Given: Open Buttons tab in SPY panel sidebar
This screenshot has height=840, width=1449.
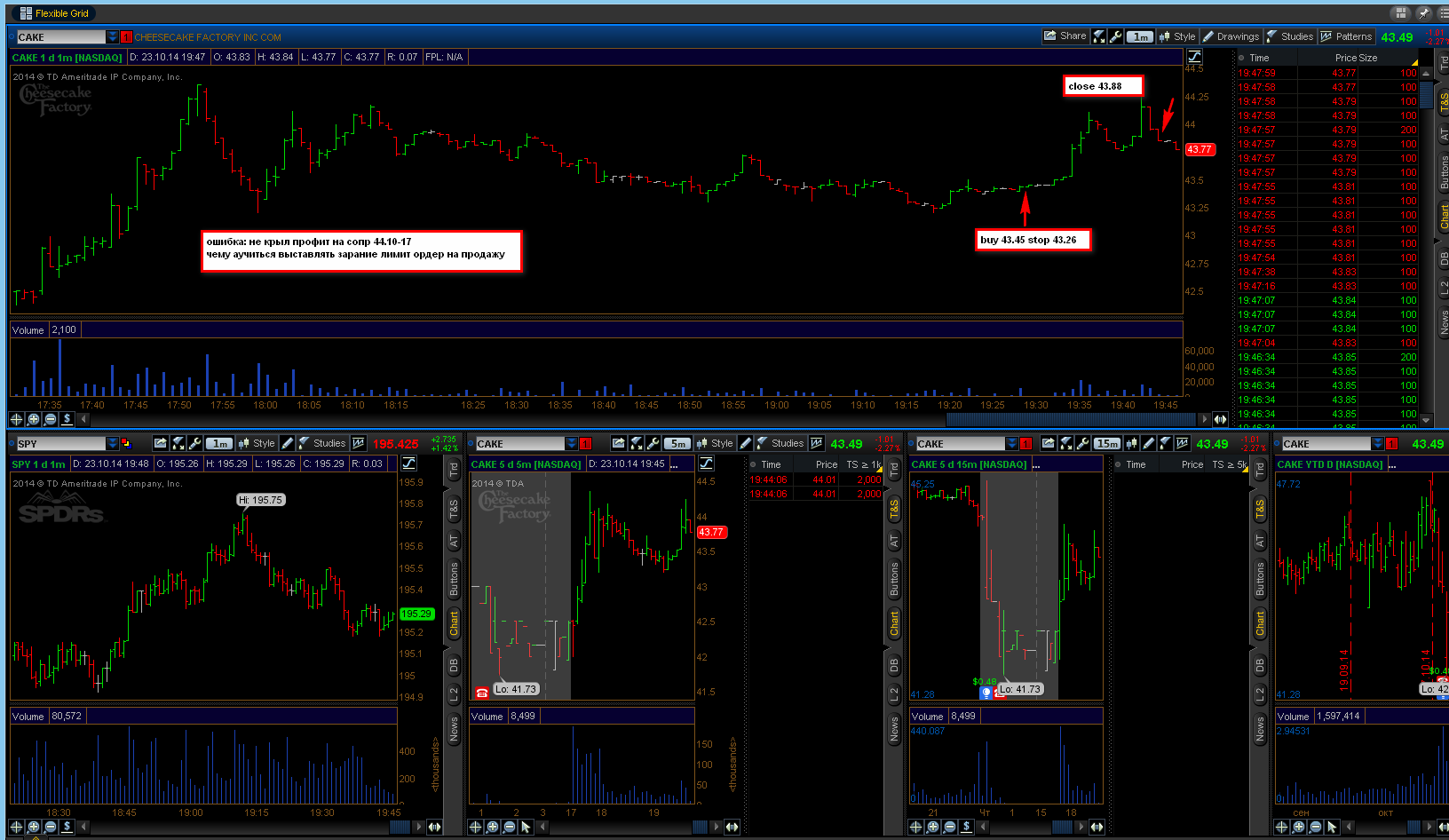Looking at the screenshot, I should pyautogui.click(x=454, y=578).
